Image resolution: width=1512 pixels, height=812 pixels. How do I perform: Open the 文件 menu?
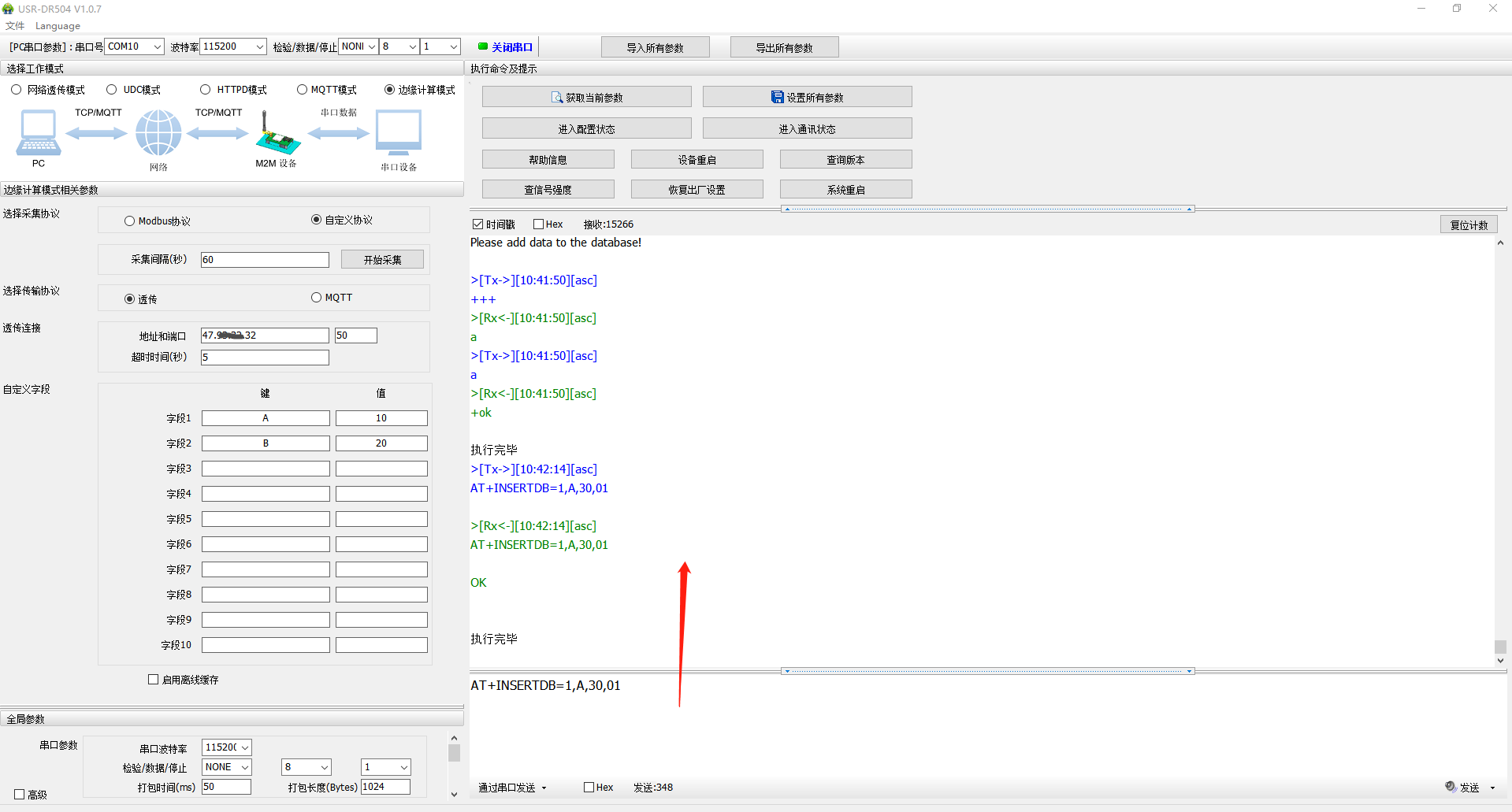[15, 26]
